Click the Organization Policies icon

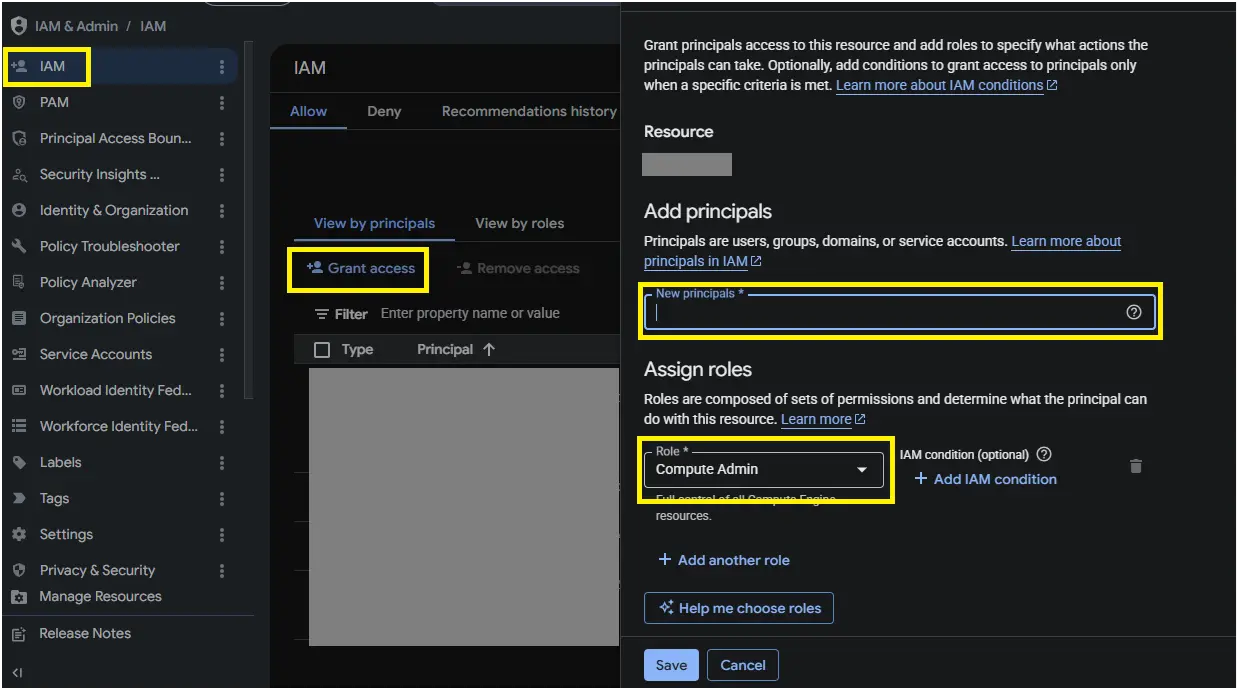pyautogui.click(x=18, y=318)
